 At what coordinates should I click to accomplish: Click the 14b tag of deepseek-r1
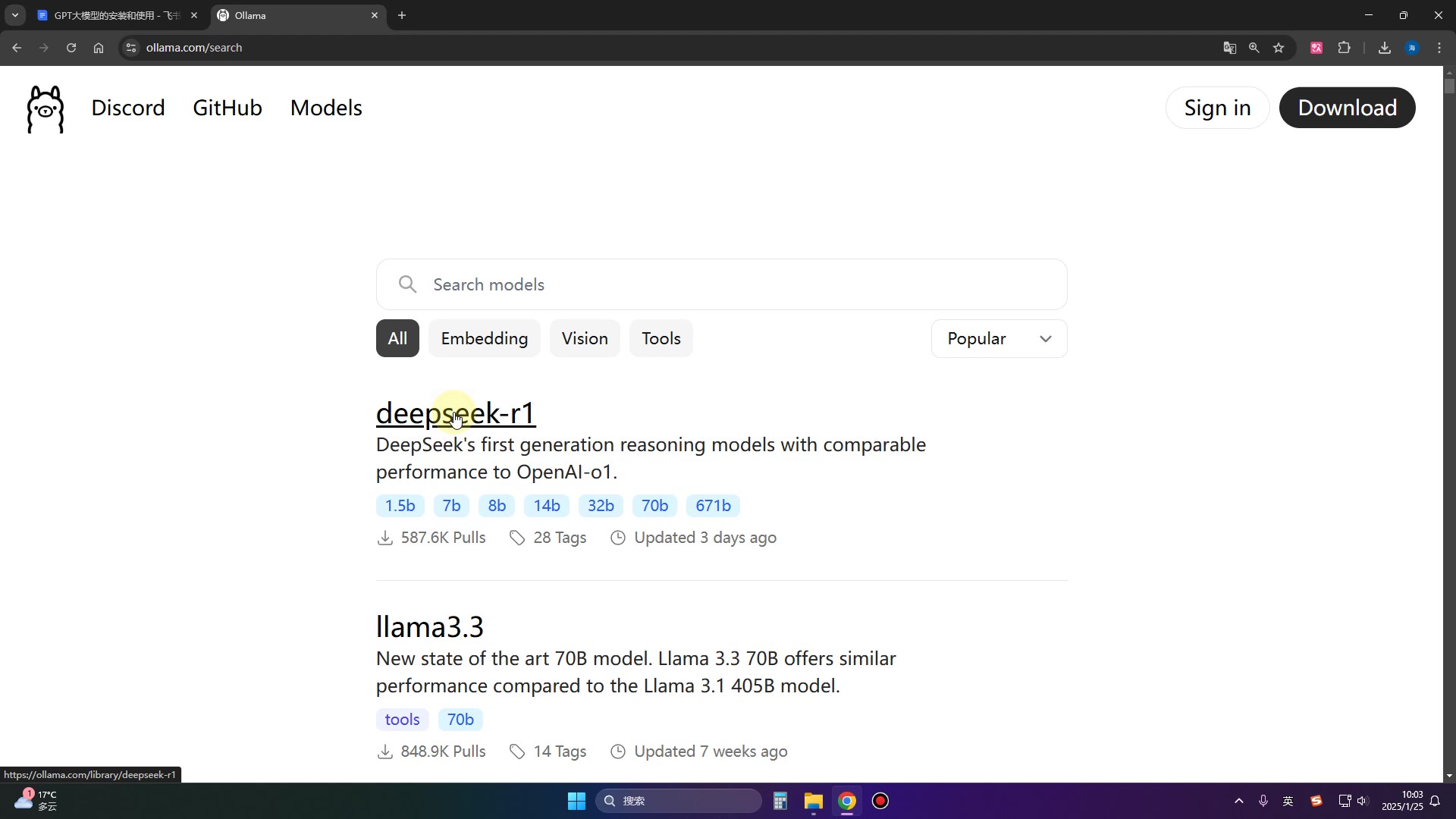coord(547,506)
